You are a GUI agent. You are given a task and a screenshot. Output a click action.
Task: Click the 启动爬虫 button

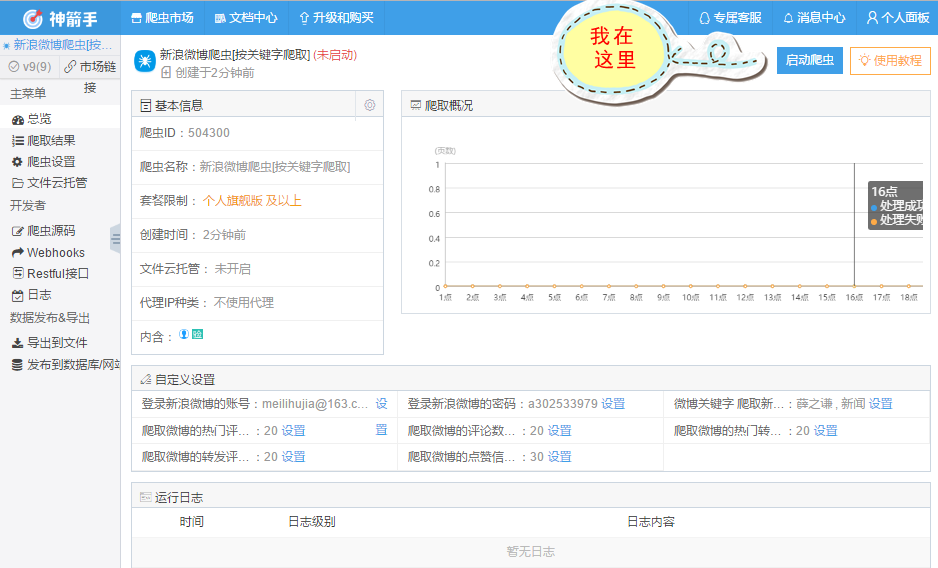[x=809, y=60]
